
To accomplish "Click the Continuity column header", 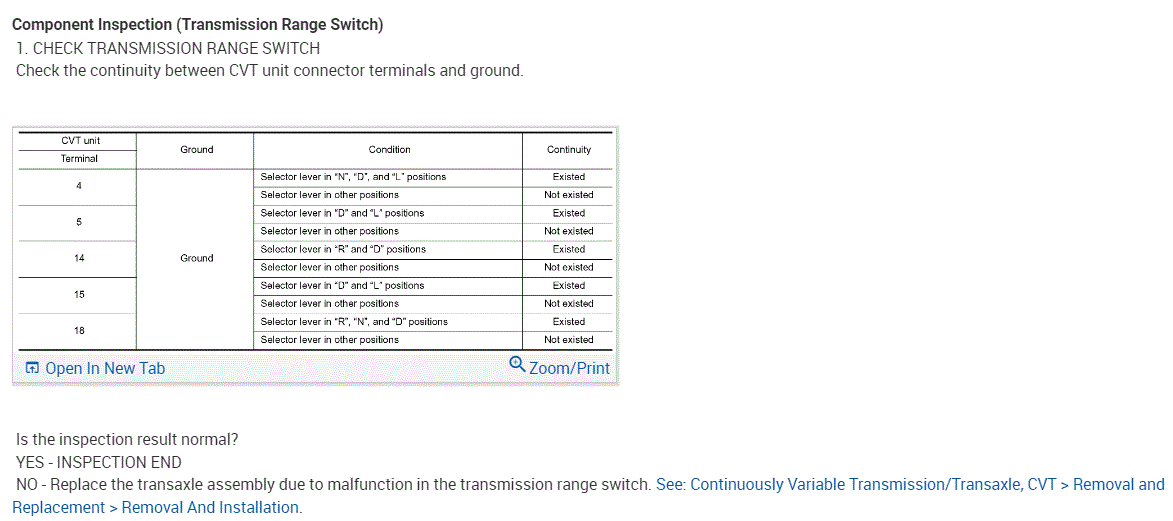I will pyautogui.click(x=568, y=150).
